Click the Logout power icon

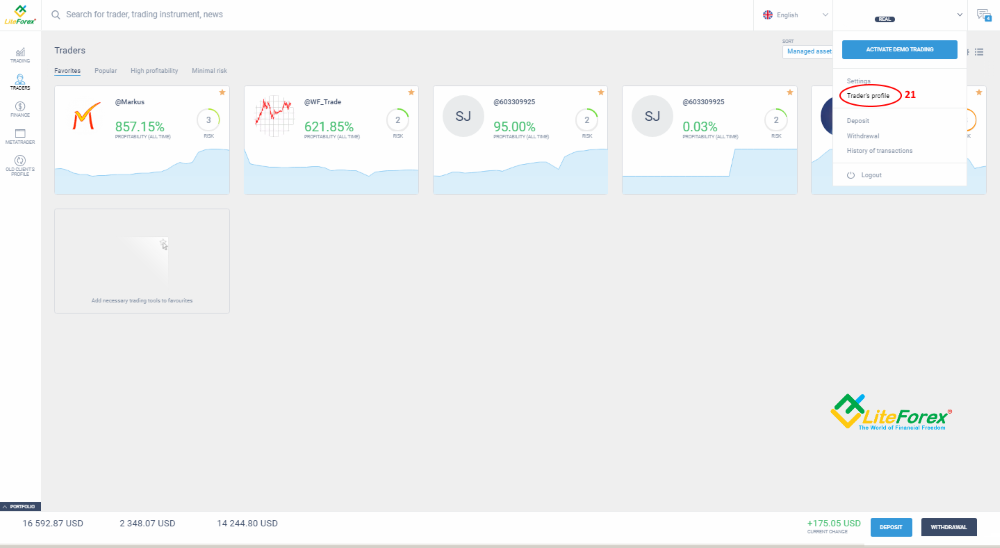pyautogui.click(x=851, y=175)
